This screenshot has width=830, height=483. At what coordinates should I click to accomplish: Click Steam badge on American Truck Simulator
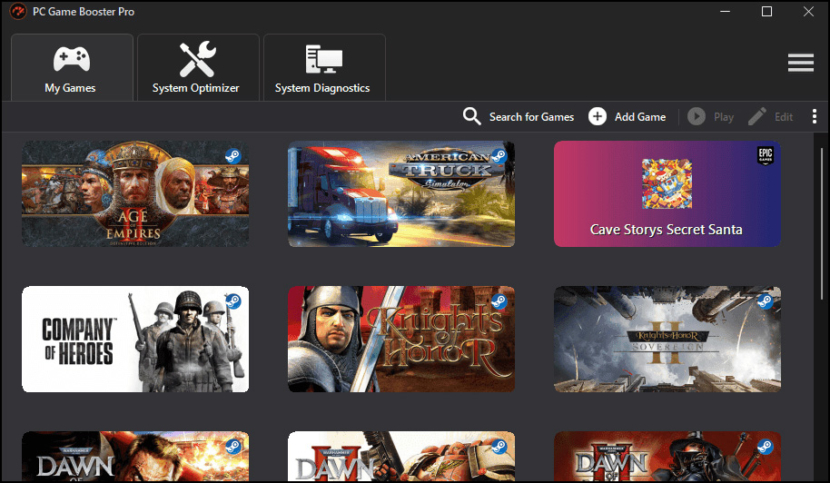(499, 156)
